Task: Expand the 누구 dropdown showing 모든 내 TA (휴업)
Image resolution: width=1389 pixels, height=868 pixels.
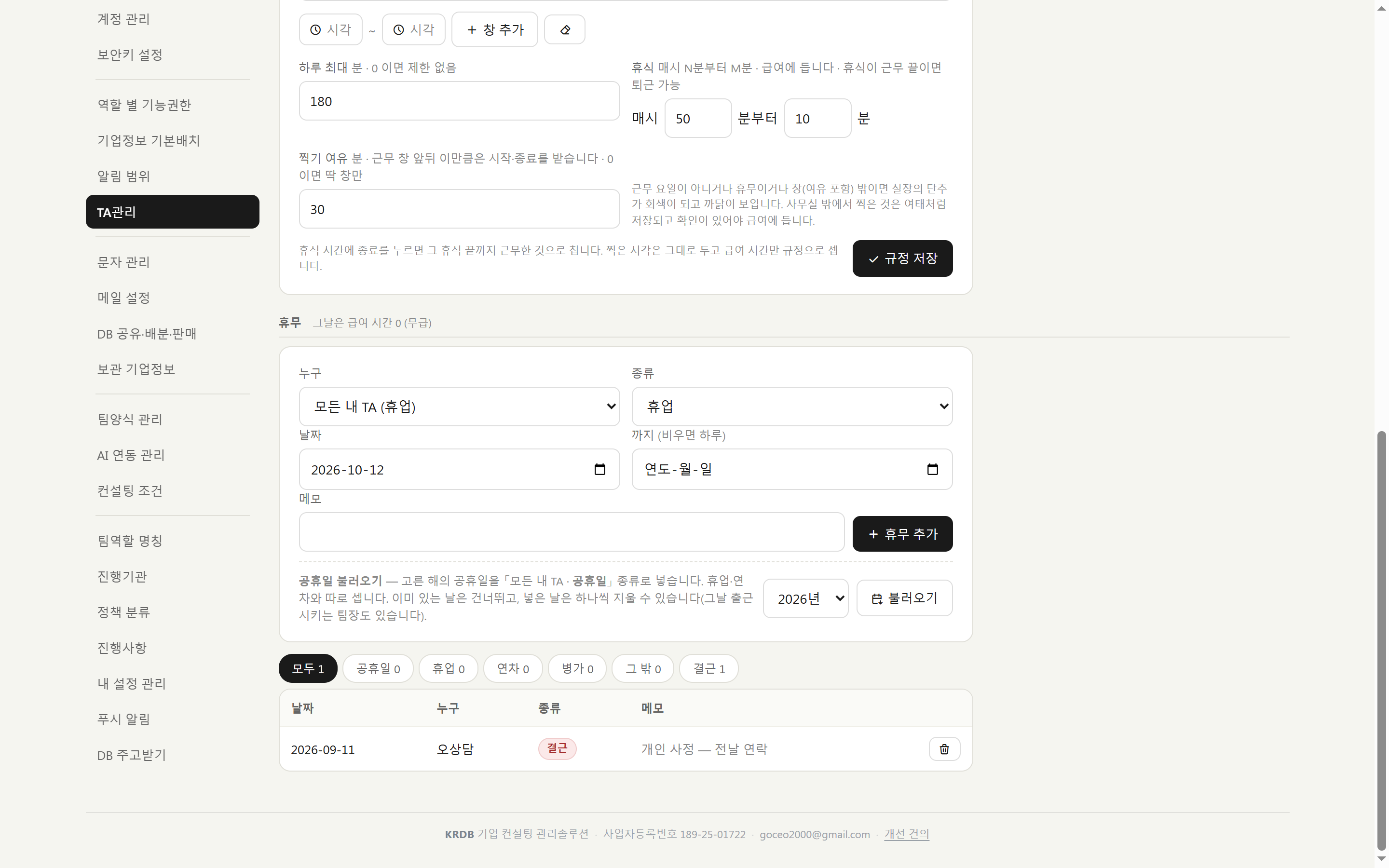Action: (459, 407)
